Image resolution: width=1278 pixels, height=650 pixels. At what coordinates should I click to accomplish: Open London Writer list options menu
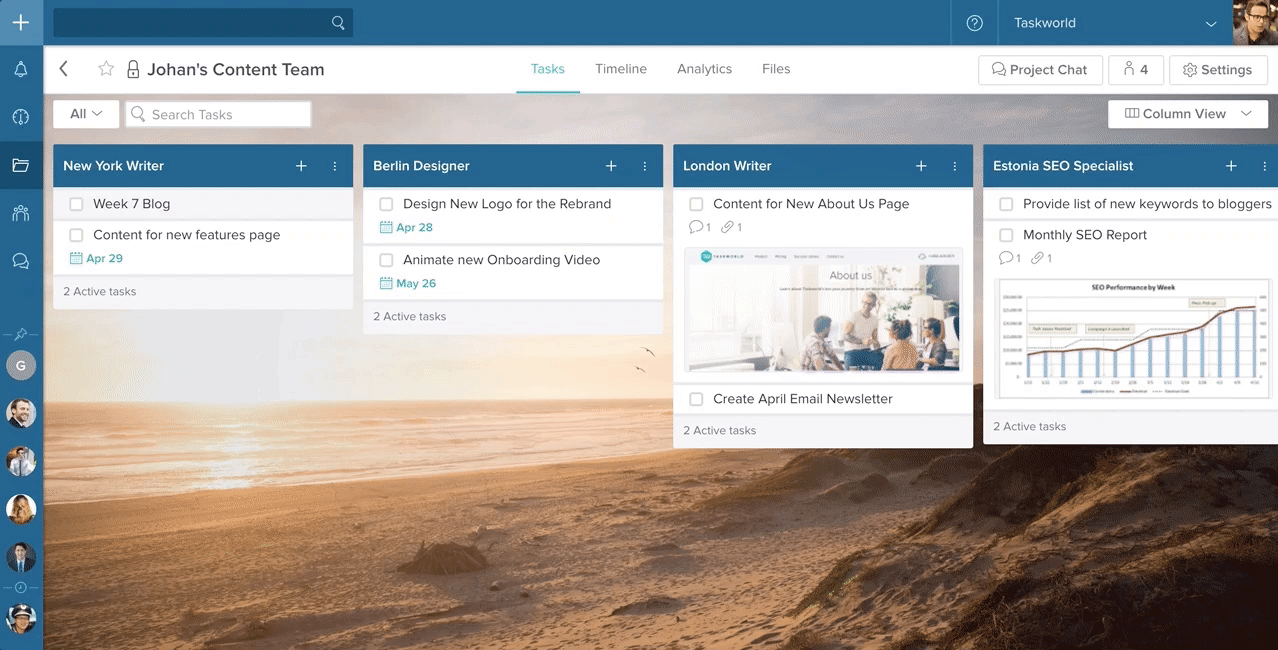pos(955,166)
